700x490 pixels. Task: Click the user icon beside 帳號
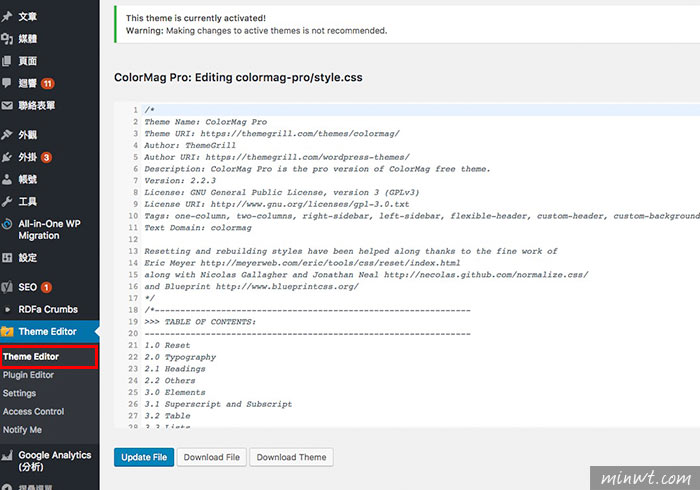[x=7, y=179]
